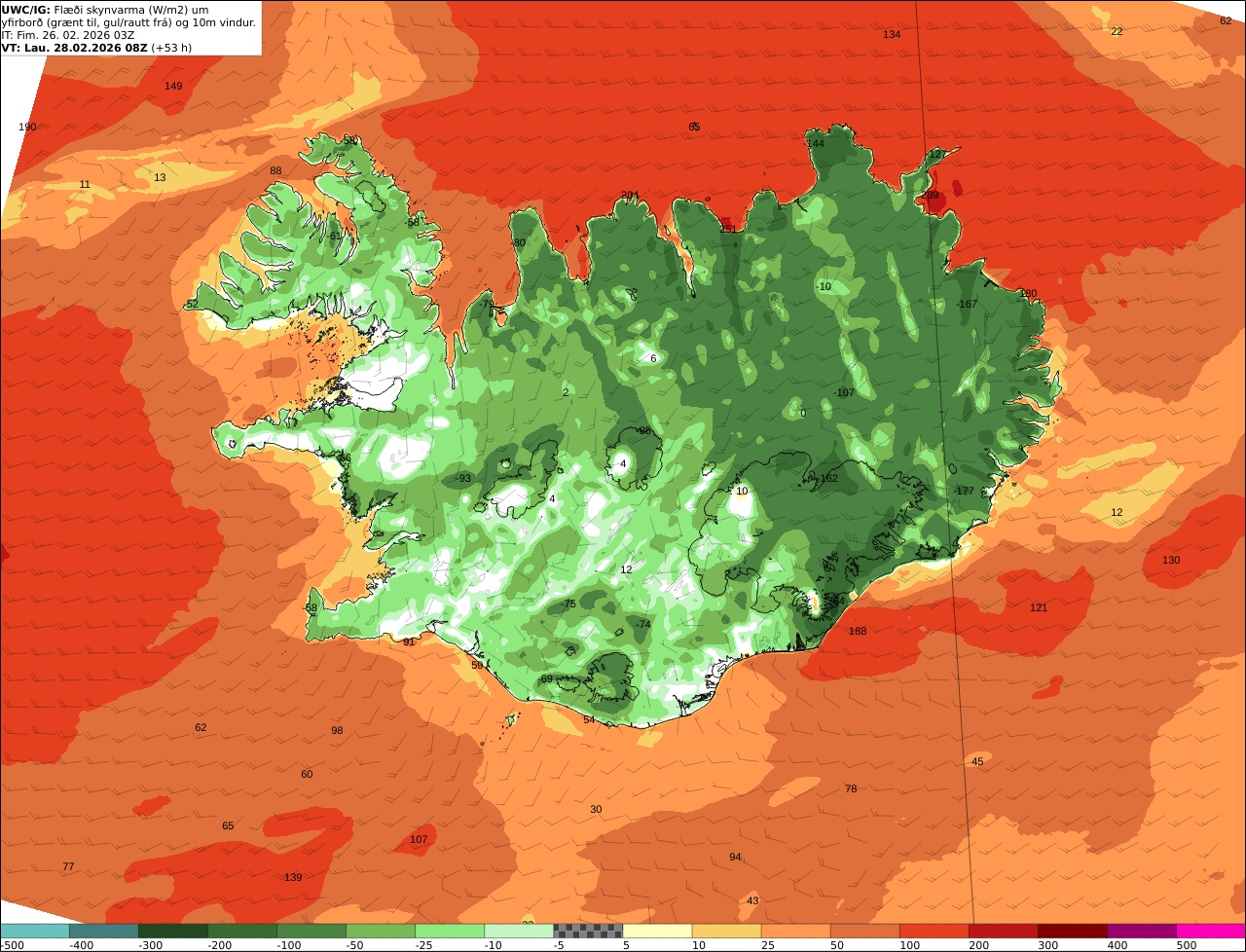Click the "UWC/IG: Flæði skynvarma (W/m2) um" title line
Viewport: 1246px width, 952px height.
[104, 10]
